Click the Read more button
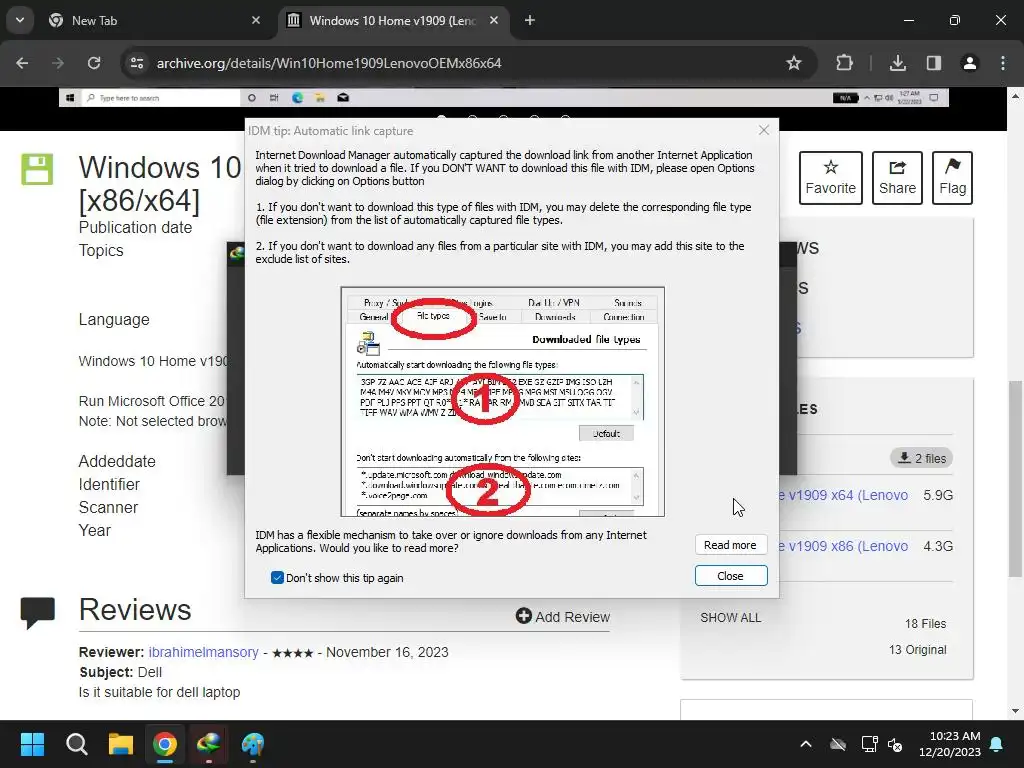This screenshot has height=768, width=1024. point(730,545)
